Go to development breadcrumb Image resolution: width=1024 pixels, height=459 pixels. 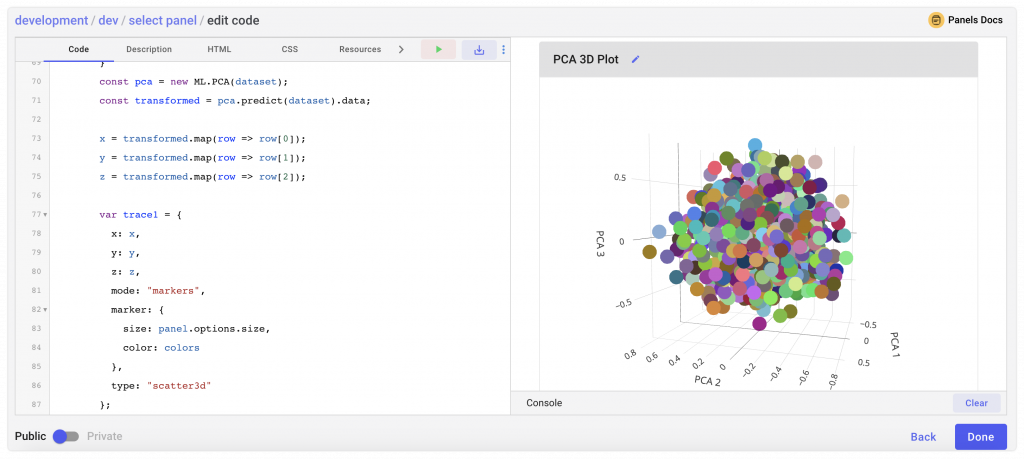[52, 20]
